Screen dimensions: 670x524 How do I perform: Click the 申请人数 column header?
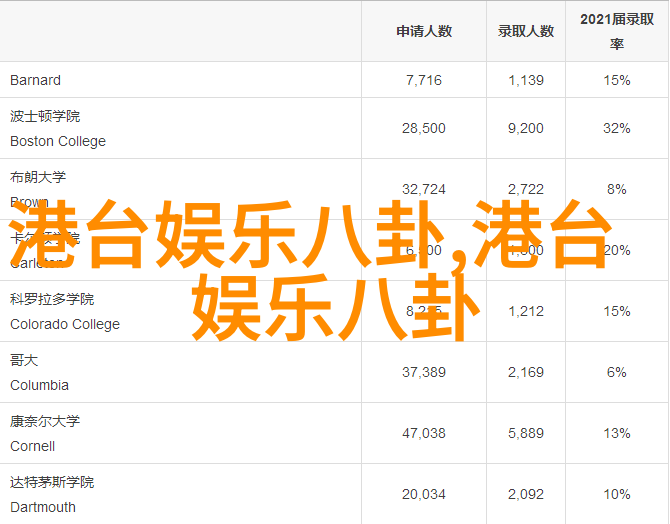click(x=424, y=31)
